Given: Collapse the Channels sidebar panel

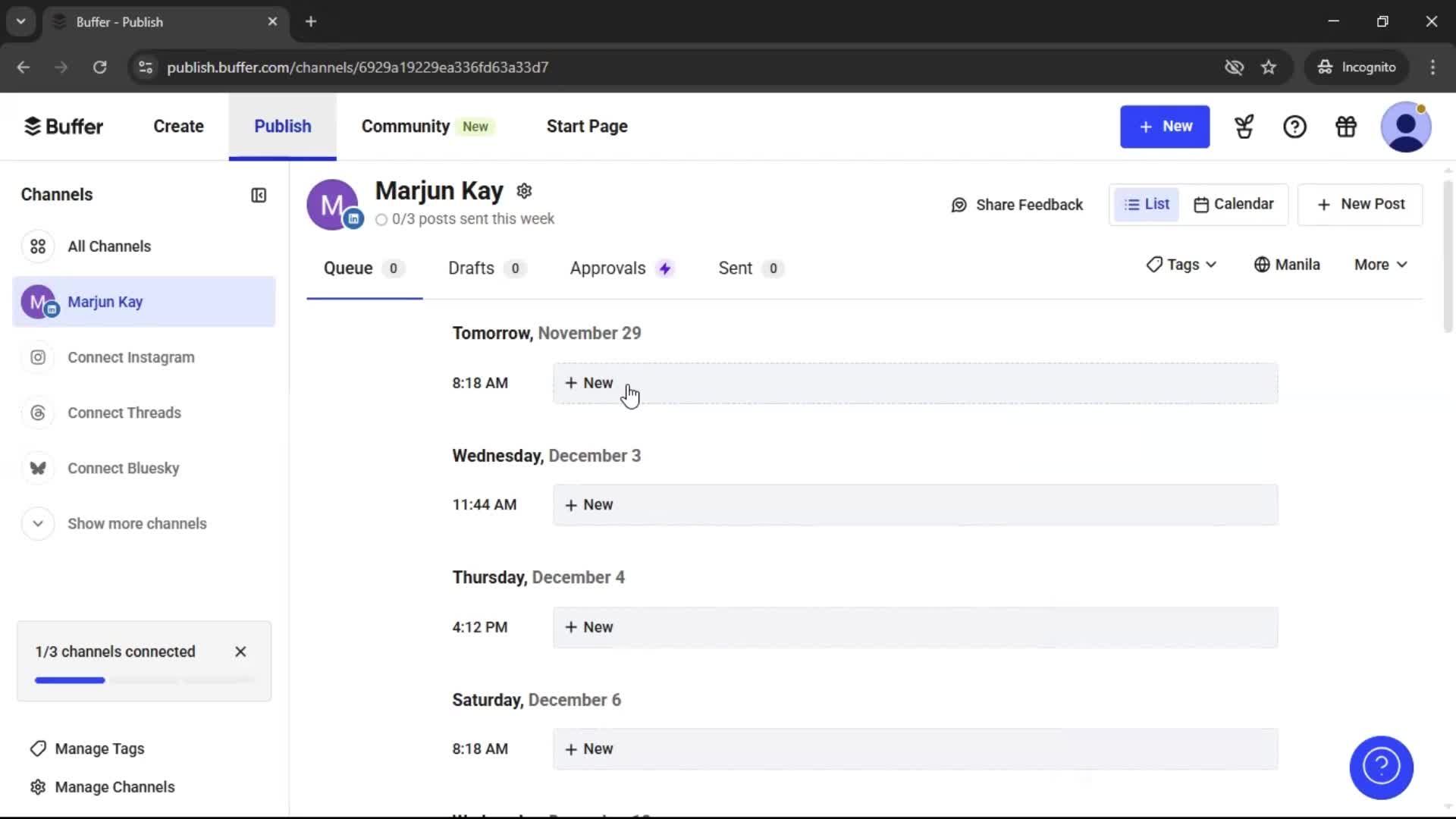Looking at the screenshot, I should point(258,195).
